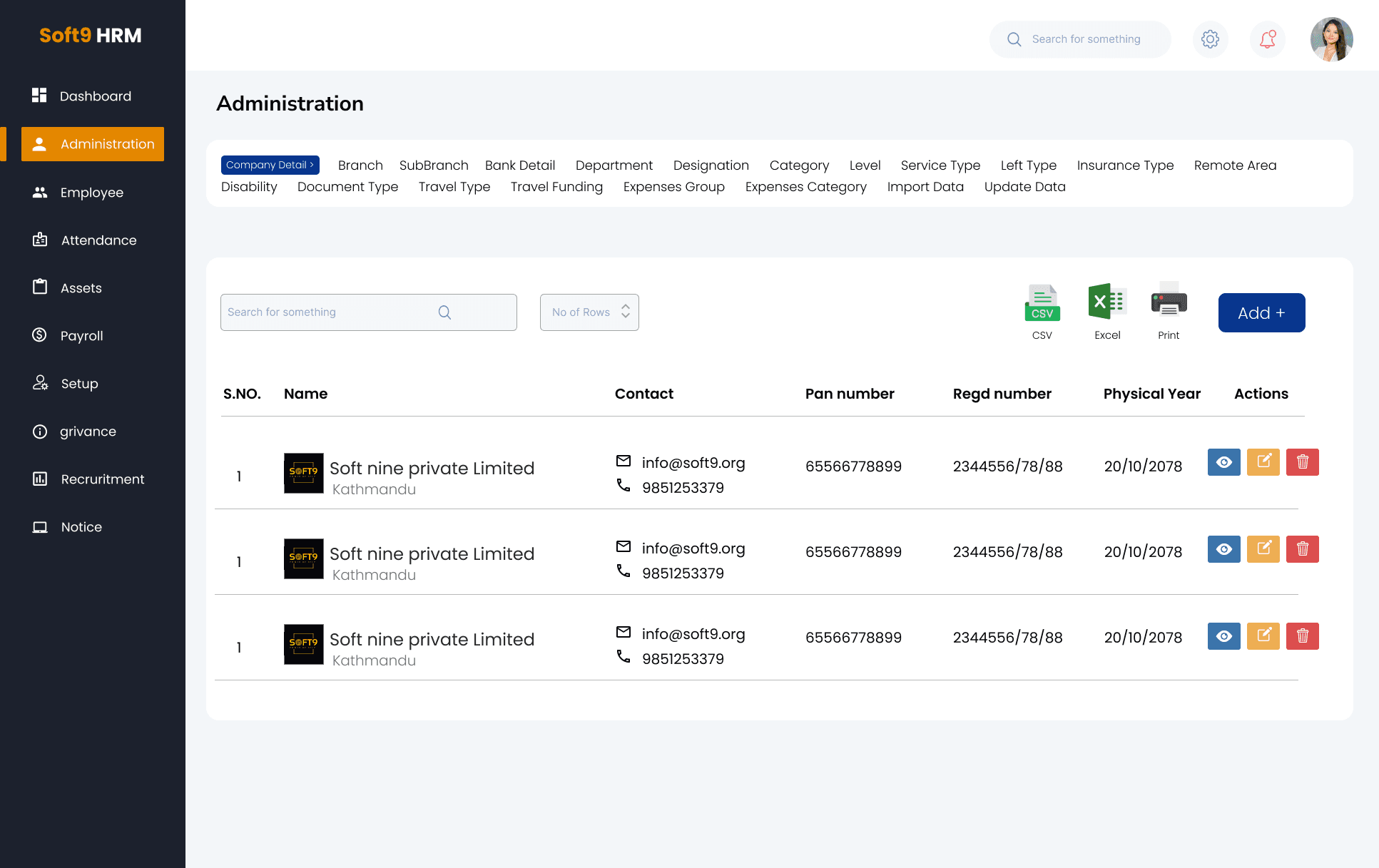
Task: Open the Expenses Group tab
Action: click(x=673, y=187)
